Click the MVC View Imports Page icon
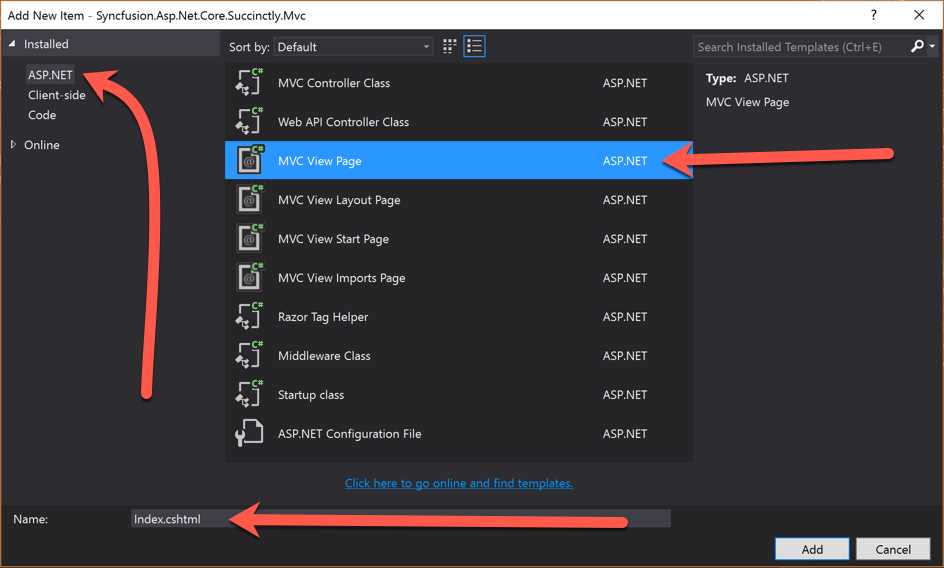 click(249, 277)
